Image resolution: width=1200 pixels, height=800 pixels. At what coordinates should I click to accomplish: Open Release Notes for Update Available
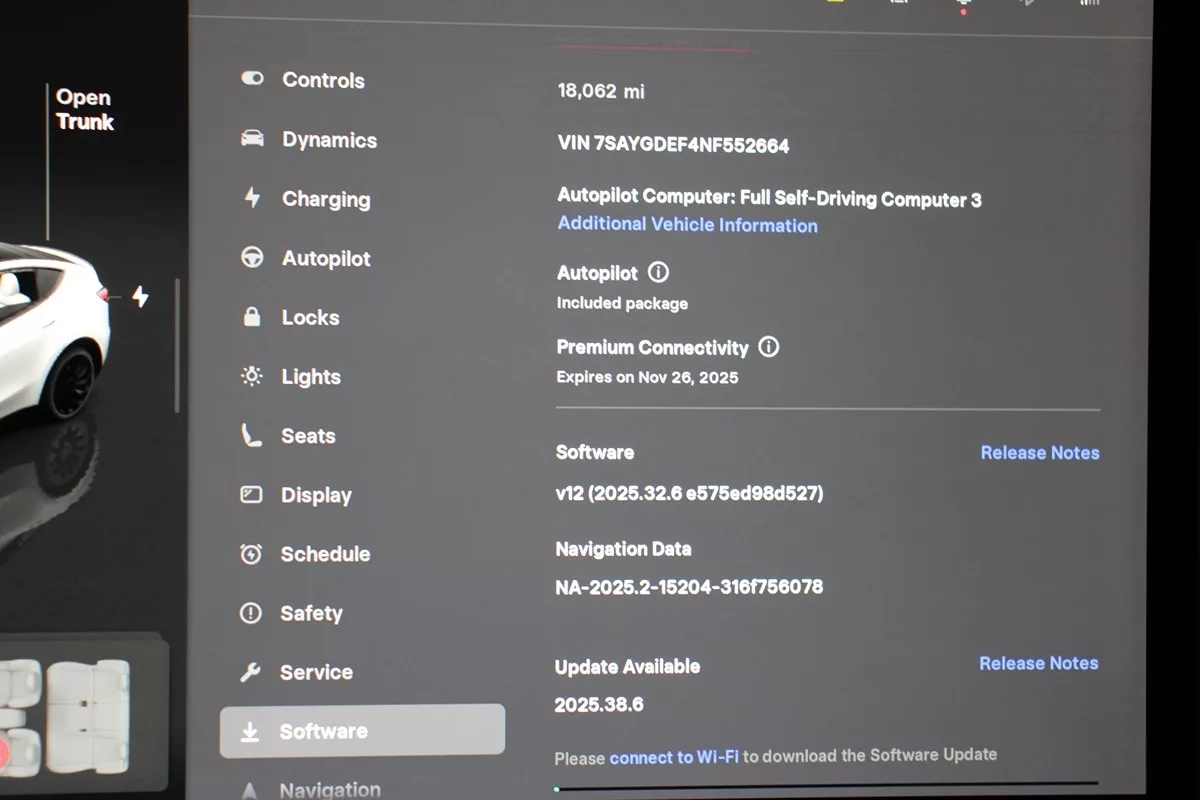(x=1038, y=663)
